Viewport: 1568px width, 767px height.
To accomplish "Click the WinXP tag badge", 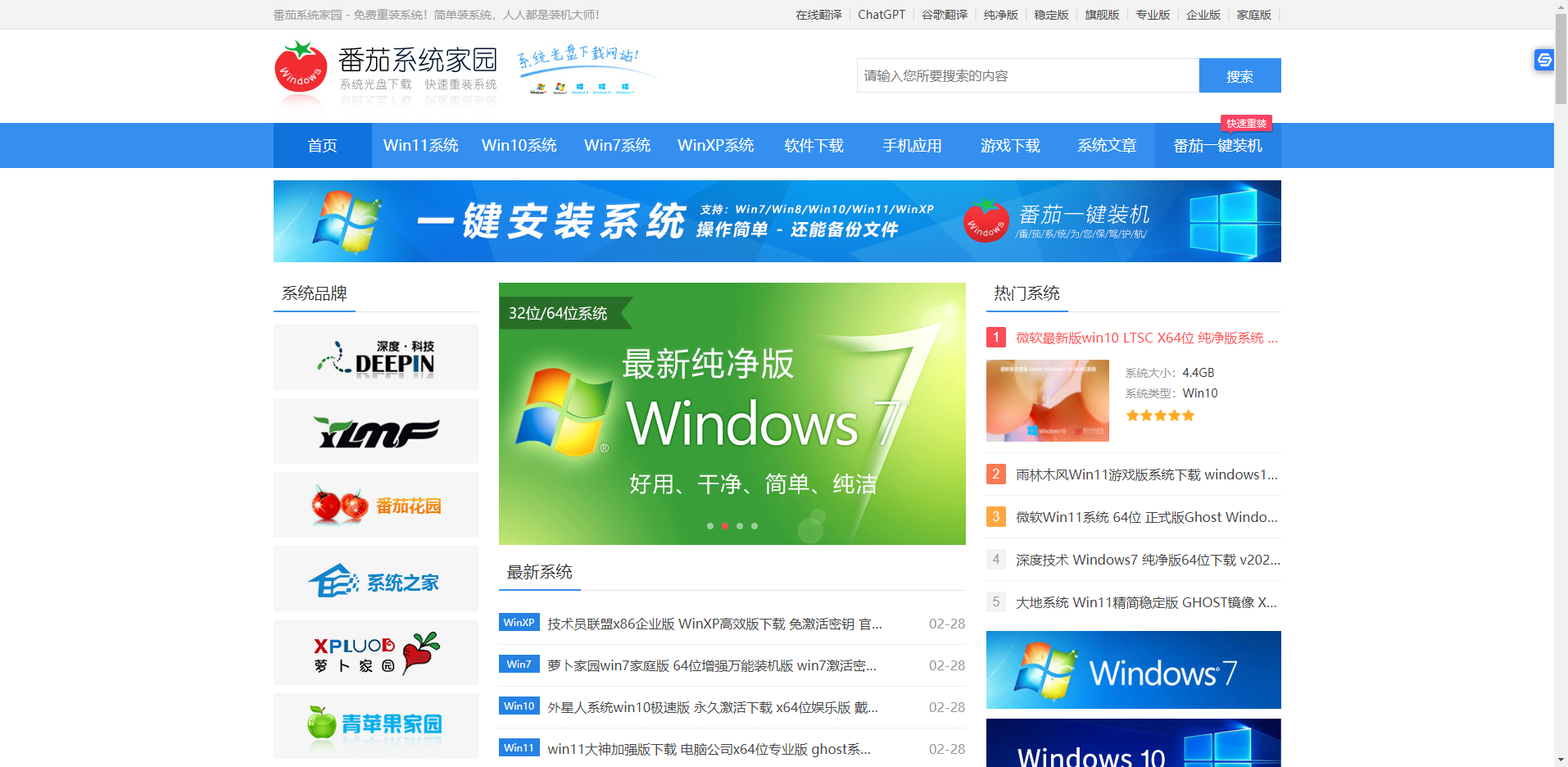I will click(x=519, y=623).
